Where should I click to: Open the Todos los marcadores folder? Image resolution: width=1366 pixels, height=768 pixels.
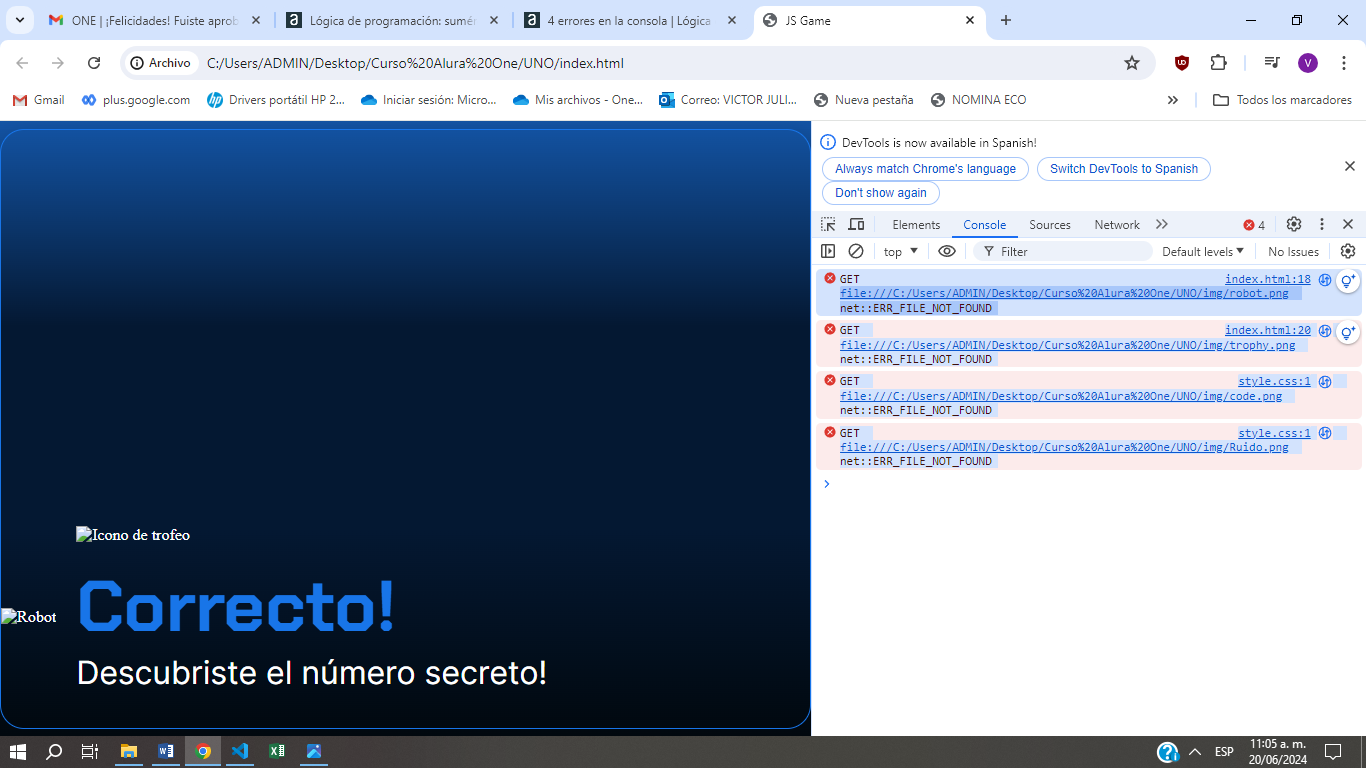pos(1282,100)
